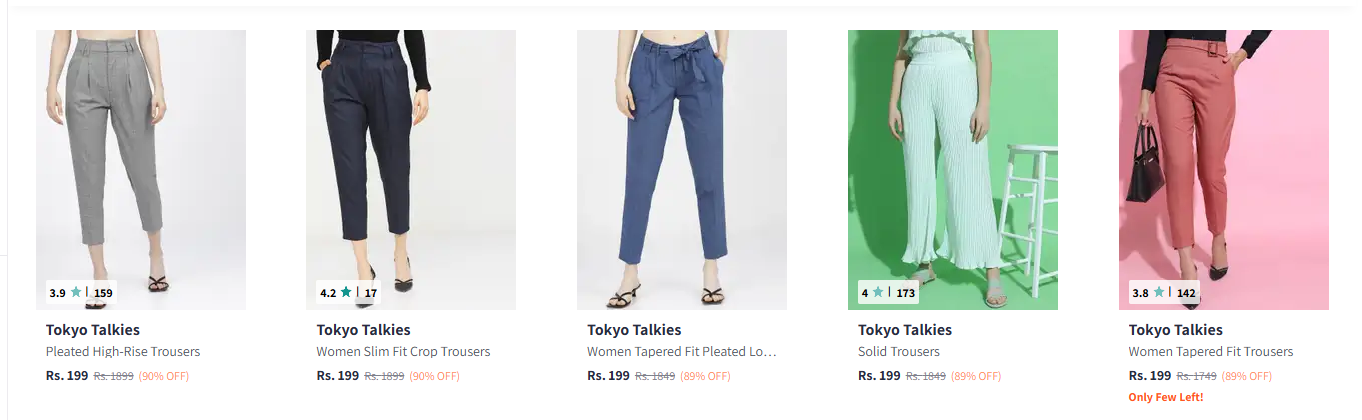Click the star icon on the 3.9 rating badge
This screenshot has width=1362, height=420.
click(x=76, y=293)
